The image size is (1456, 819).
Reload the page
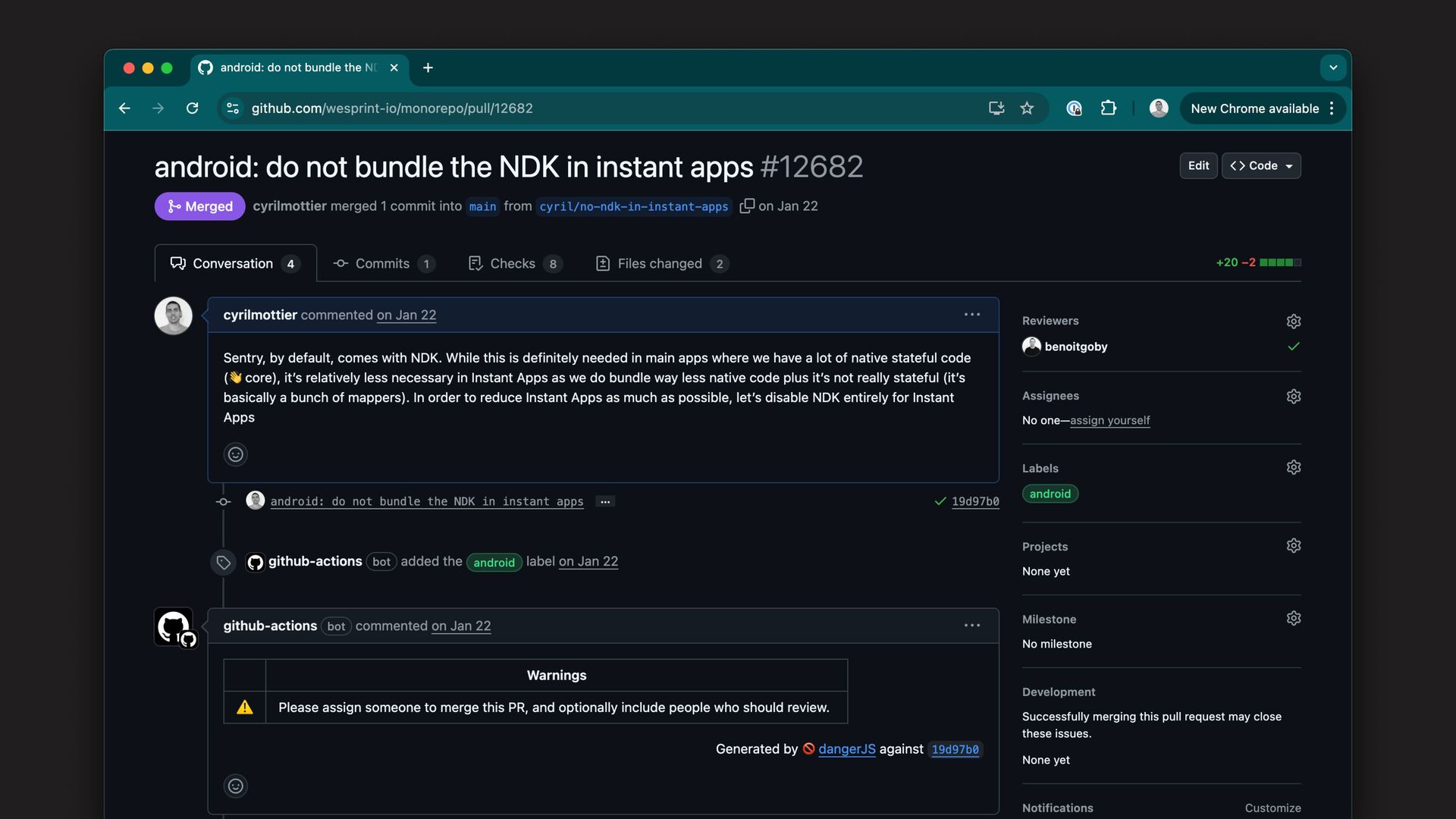(x=193, y=108)
